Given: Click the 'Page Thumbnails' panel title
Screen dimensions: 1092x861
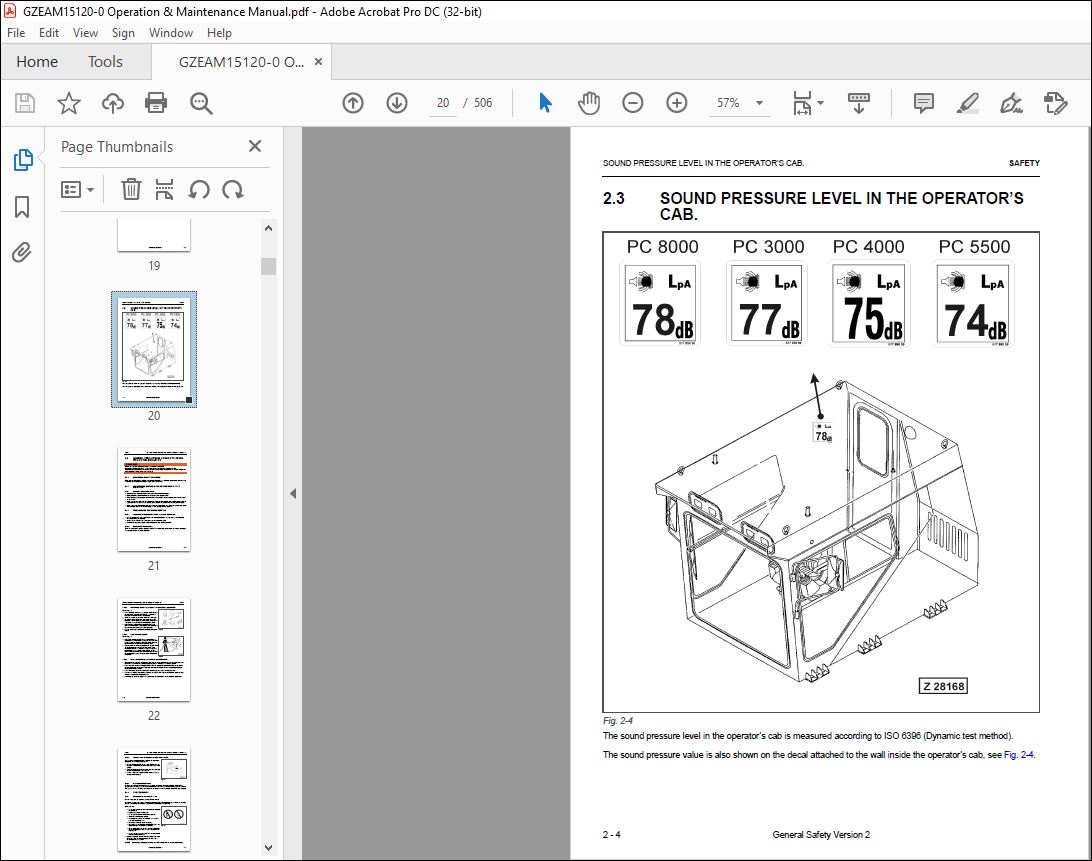Looking at the screenshot, I should (x=117, y=146).
